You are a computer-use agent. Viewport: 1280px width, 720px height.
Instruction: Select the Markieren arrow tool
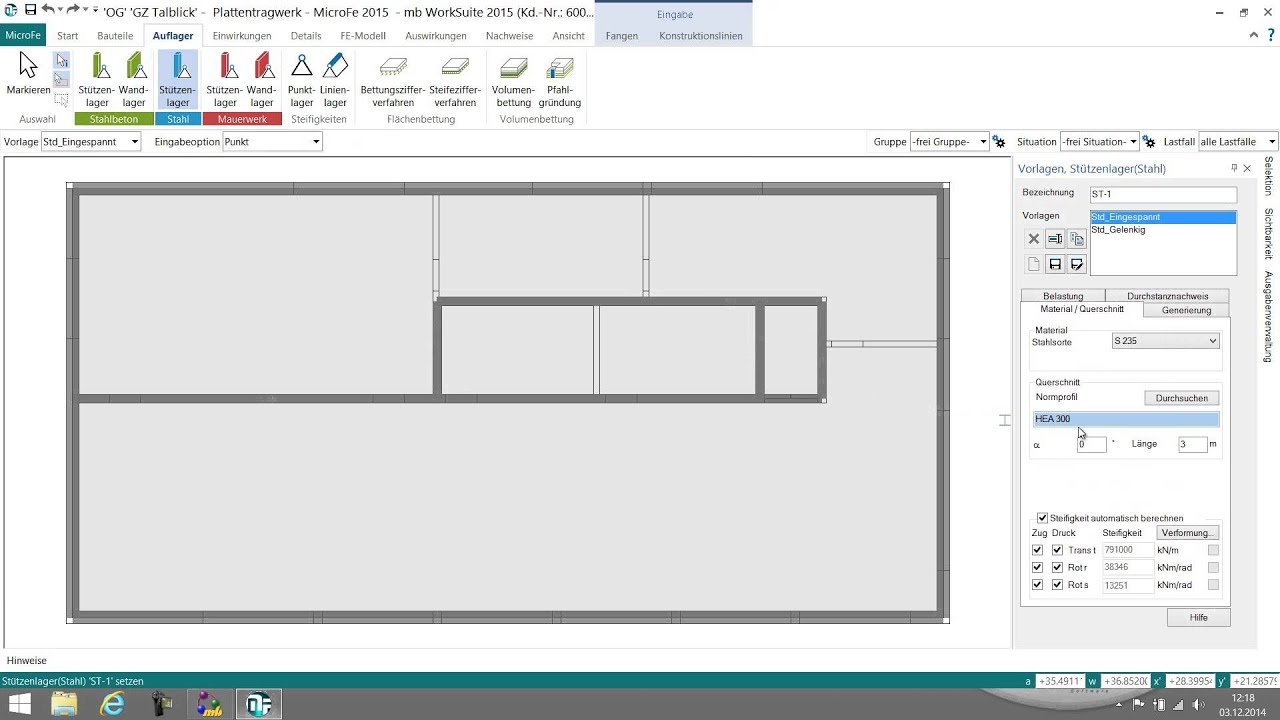tap(28, 75)
